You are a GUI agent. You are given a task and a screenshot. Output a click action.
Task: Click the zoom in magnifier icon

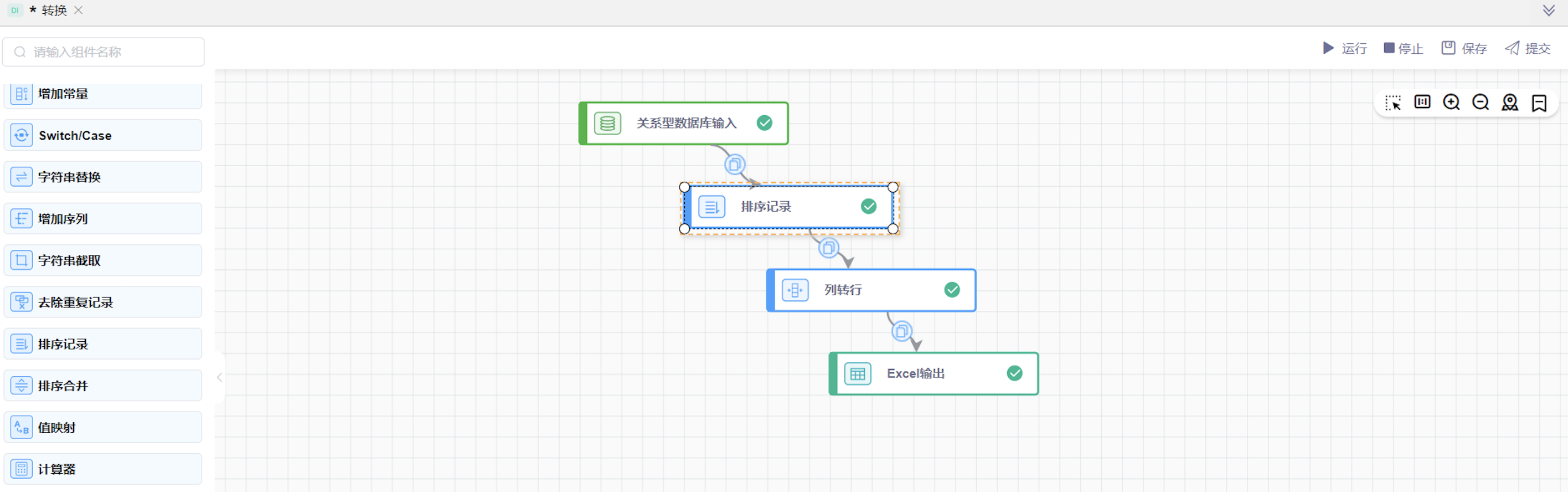point(1451,102)
